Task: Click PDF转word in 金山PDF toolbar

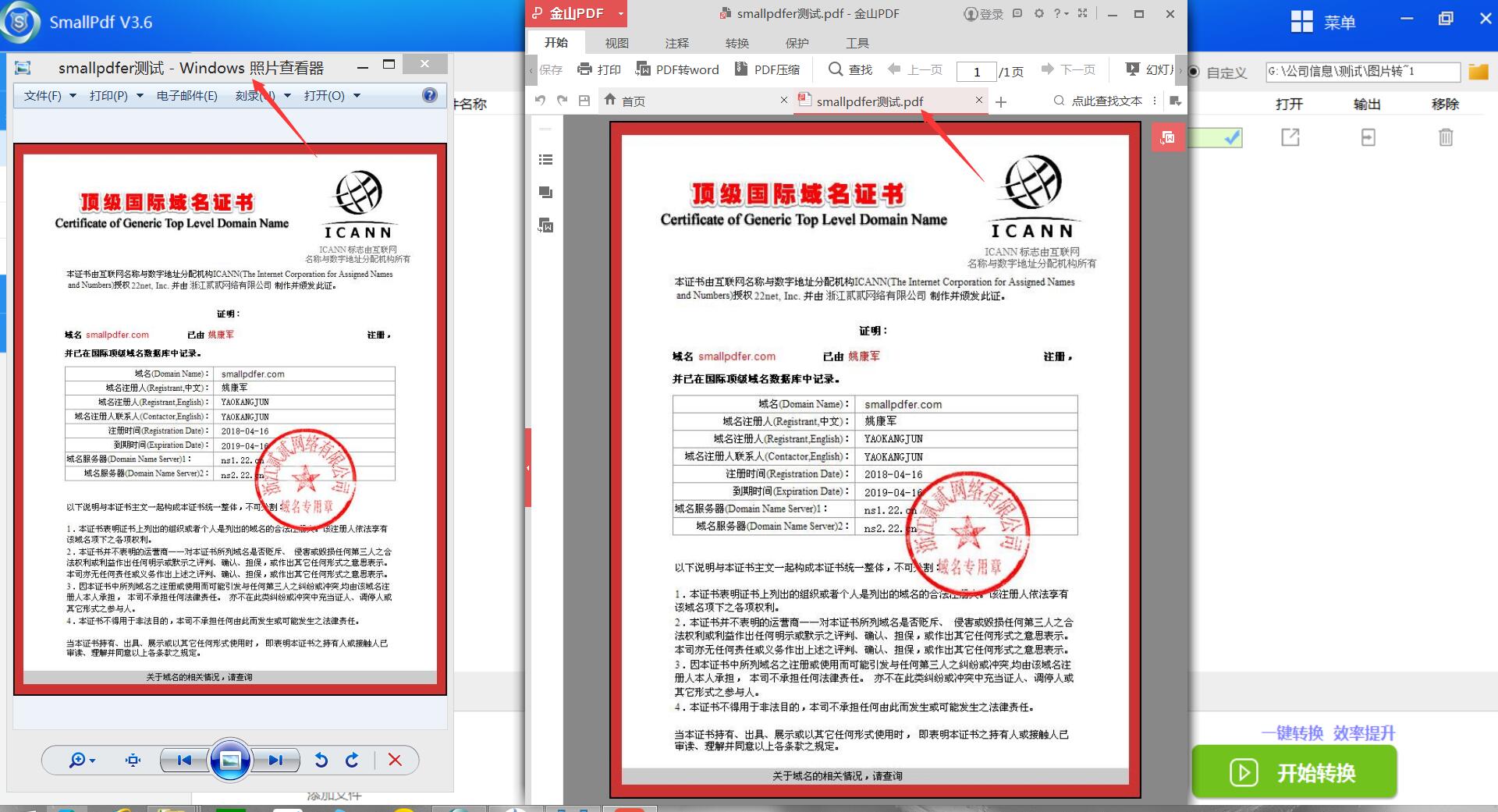Action: (x=677, y=69)
